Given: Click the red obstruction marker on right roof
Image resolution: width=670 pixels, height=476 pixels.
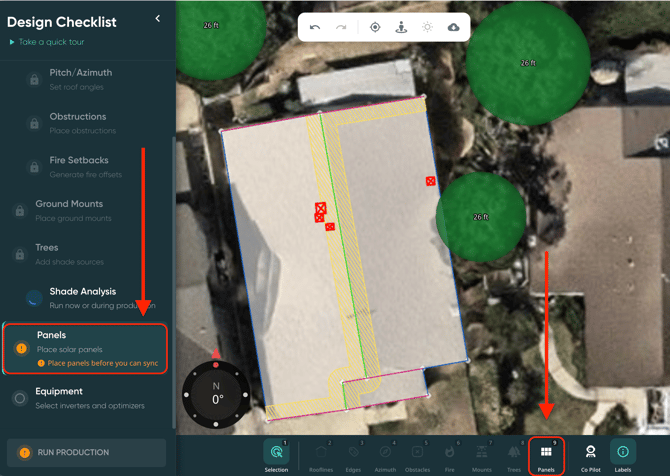Looking at the screenshot, I should click(430, 182).
